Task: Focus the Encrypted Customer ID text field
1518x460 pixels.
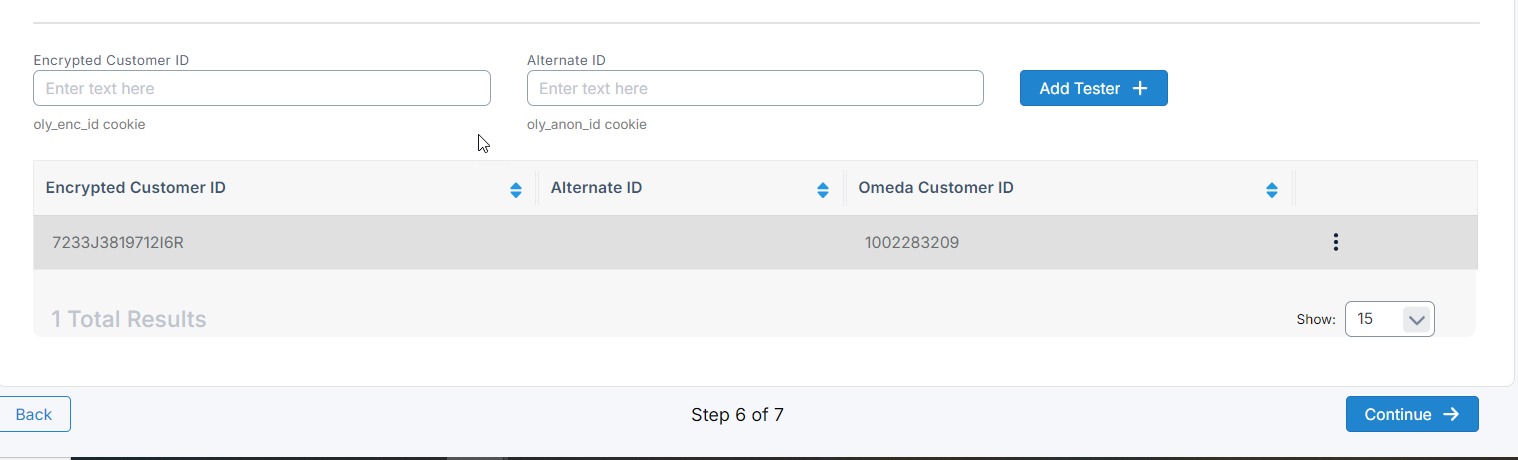Action: coord(262,88)
